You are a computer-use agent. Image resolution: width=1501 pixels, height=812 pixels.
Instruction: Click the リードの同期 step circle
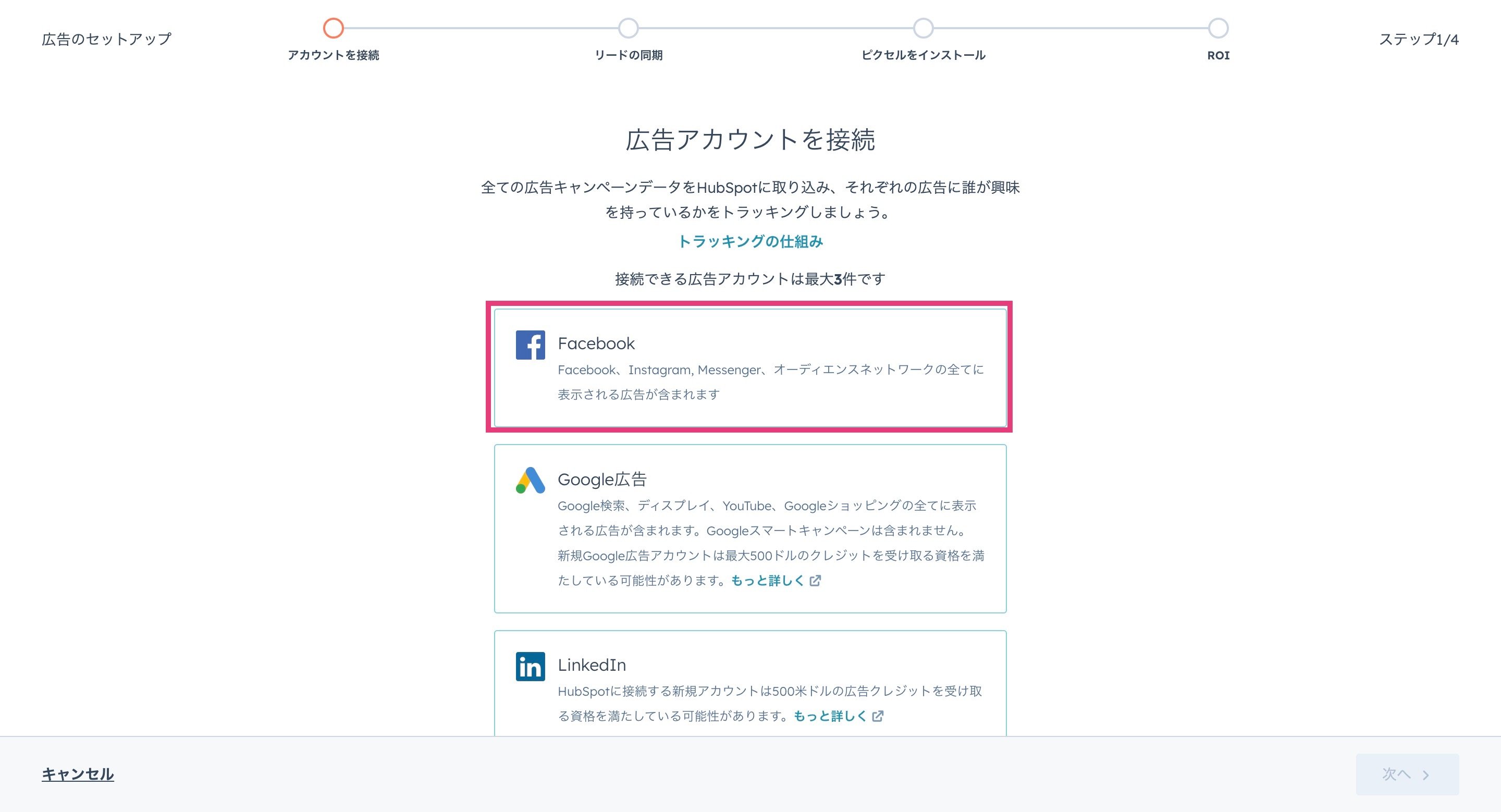(x=628, y=28)
